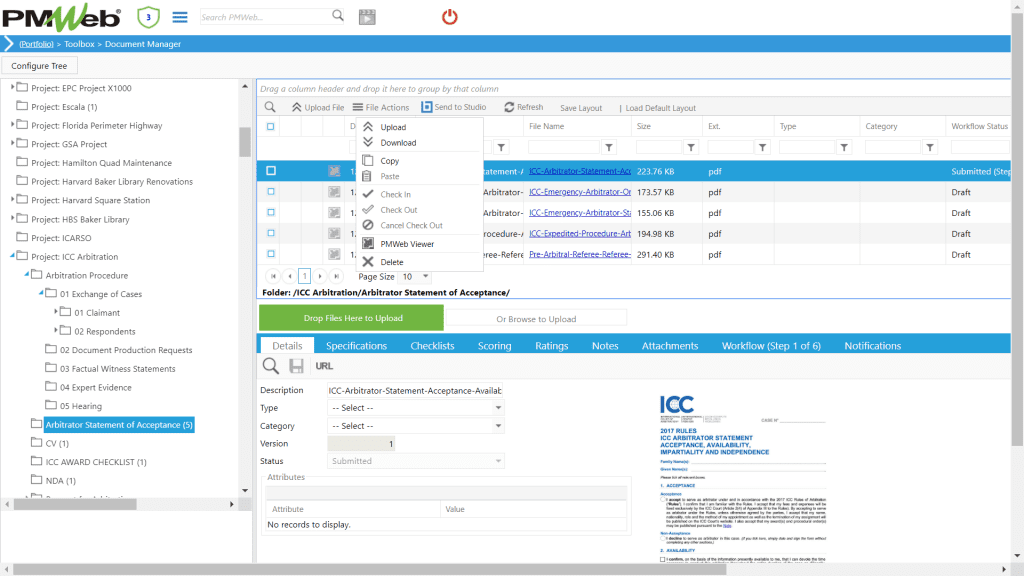The height and width of the screenshot is (576, 1024).
Task: Open the Workflow (Step 1 of 6) tab
Action: (771, 345)
